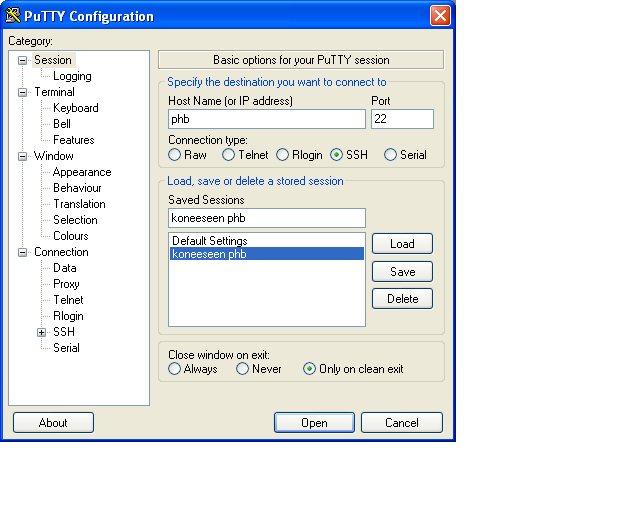Viewport: 640px width, 512px height.
Task: Open the SSH settings category in tree
Action: point(64,332)
